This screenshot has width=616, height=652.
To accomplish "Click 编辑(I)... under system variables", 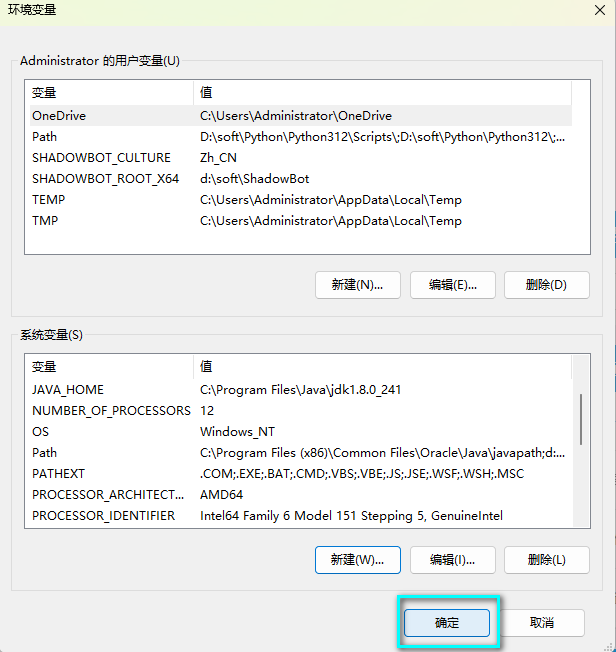I will 453,560.
